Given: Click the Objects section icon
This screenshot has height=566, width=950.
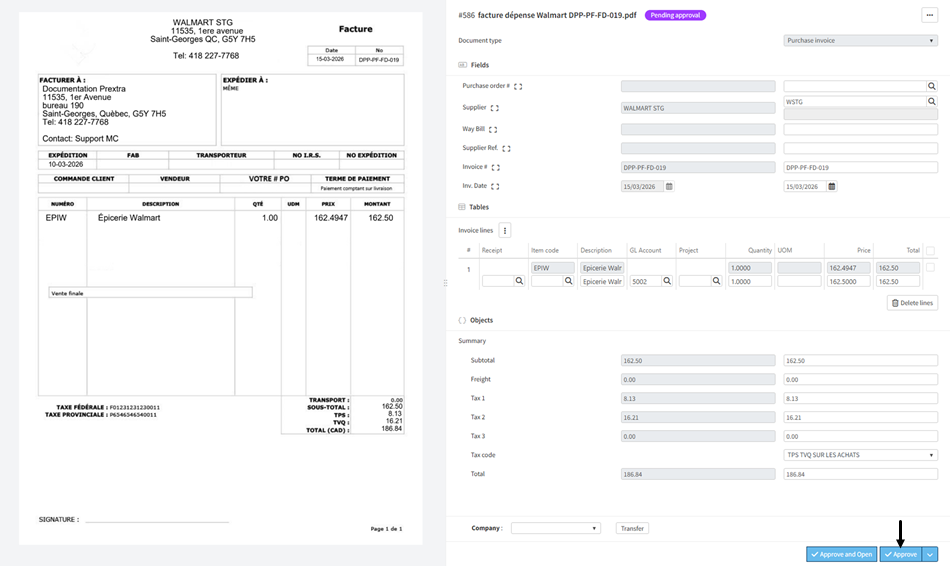Looking at the screenshot, I should pyautogui.click(x=462, y=320).
